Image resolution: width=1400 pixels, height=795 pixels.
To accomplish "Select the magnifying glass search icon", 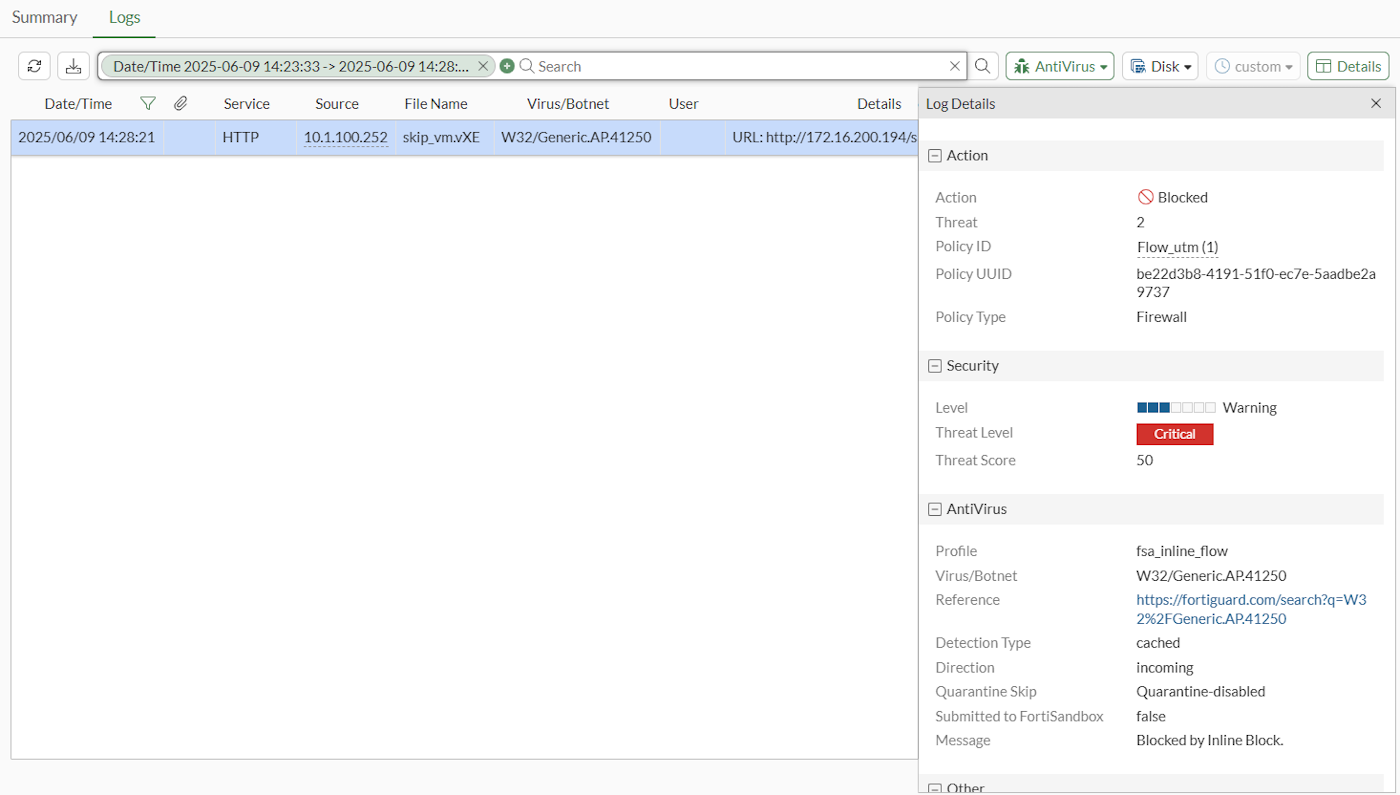I will 982,65.
